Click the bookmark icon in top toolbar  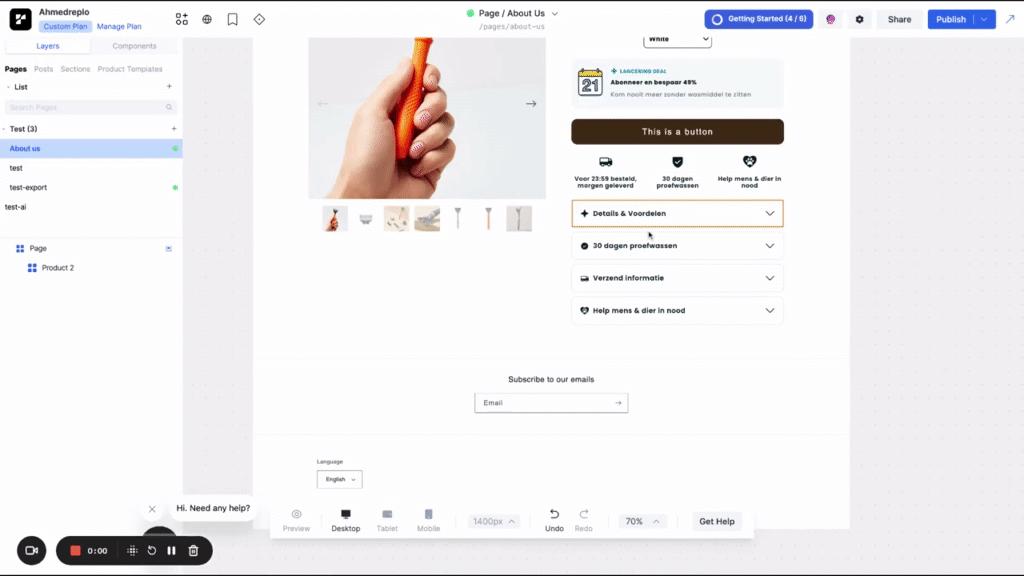coord(233,19)
